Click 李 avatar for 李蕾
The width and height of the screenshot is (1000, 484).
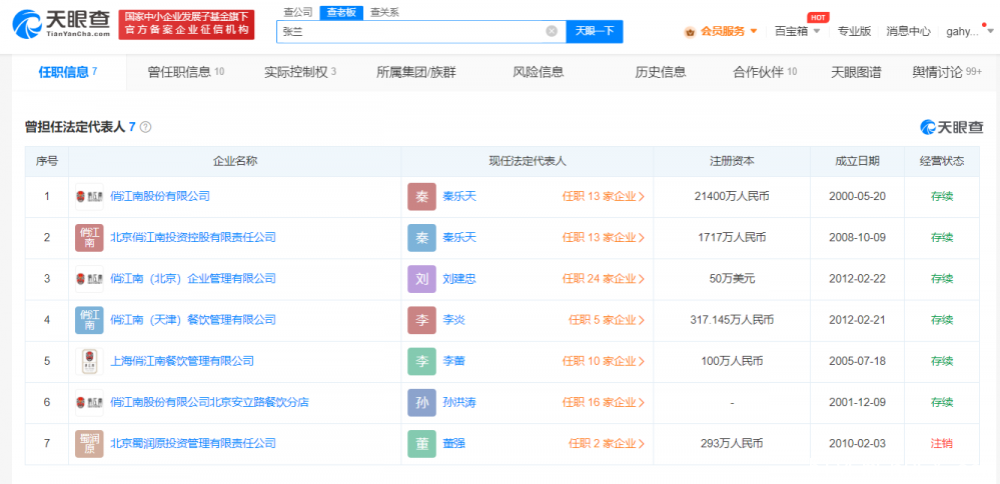click(422, 362)
